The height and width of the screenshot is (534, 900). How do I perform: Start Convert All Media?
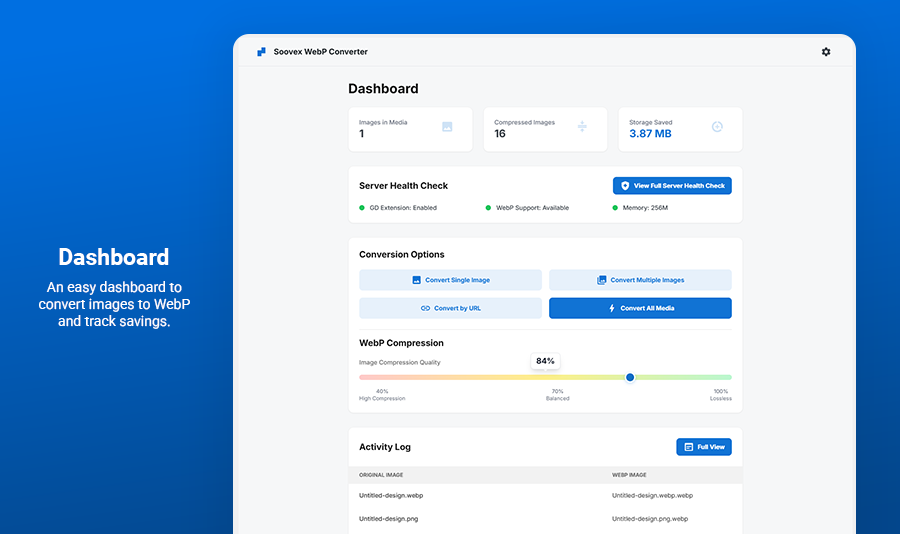pyautogui.click(x=640, y=308)
